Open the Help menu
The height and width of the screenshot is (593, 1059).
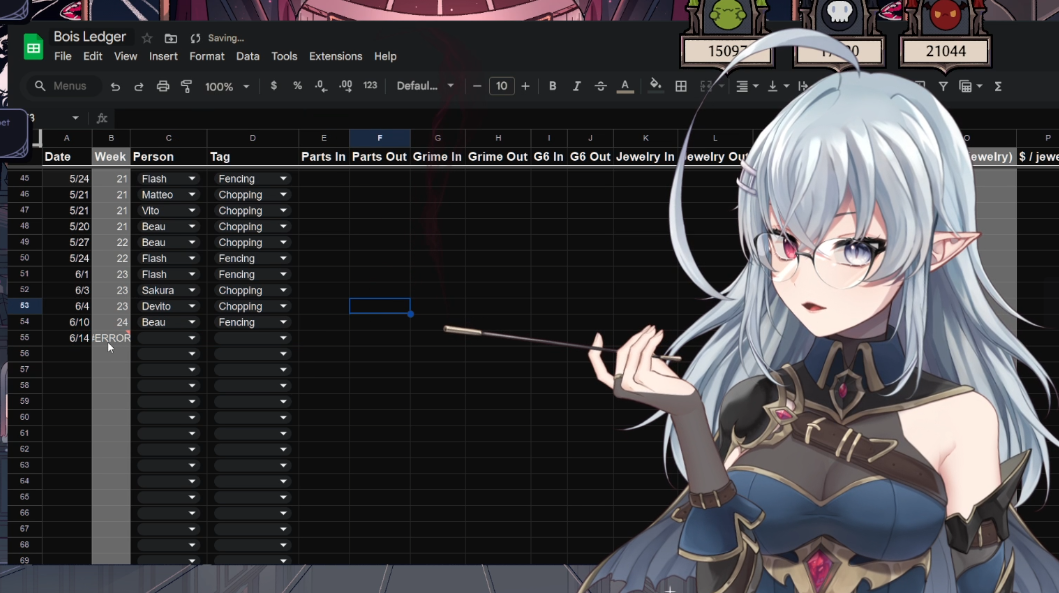point(385,56)
